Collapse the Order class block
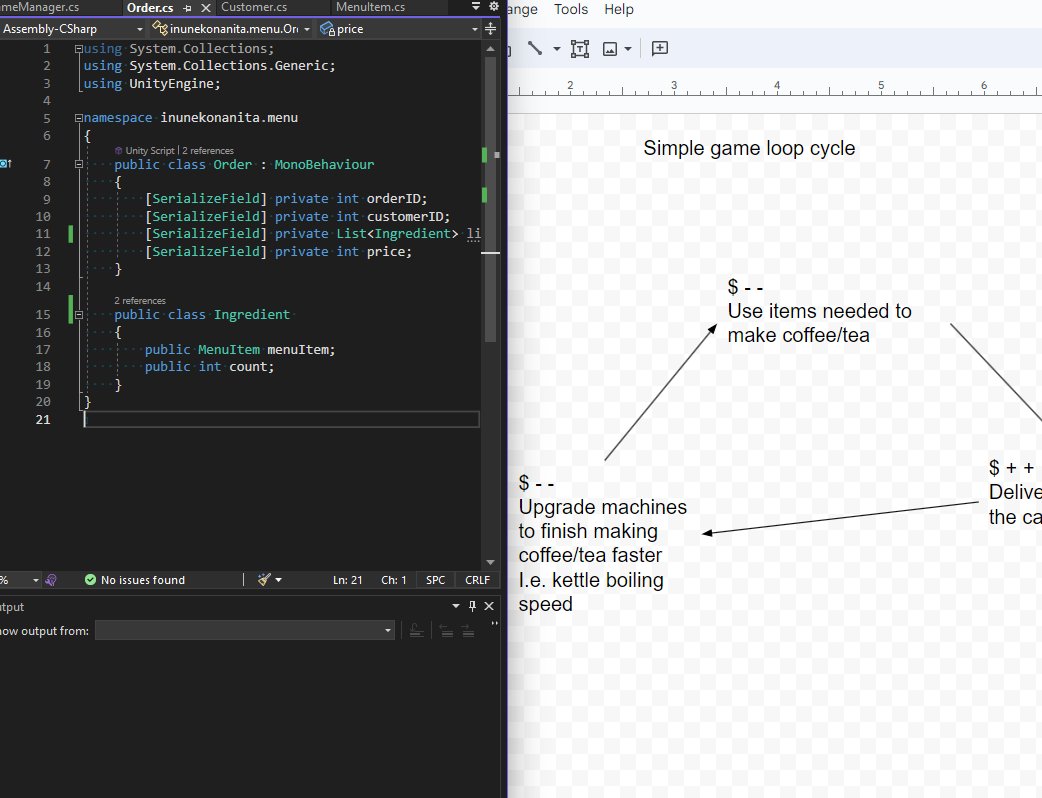The width and height of the screenshot is (1042, 798). 78,164
